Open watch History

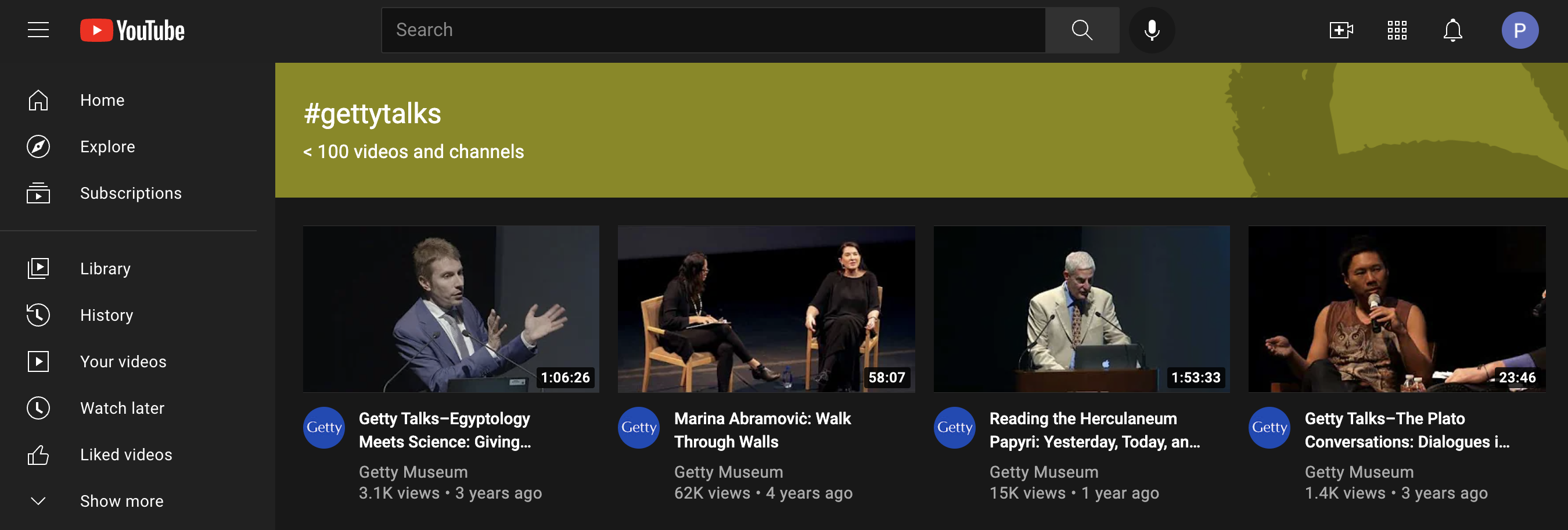(x=106, y=315)
